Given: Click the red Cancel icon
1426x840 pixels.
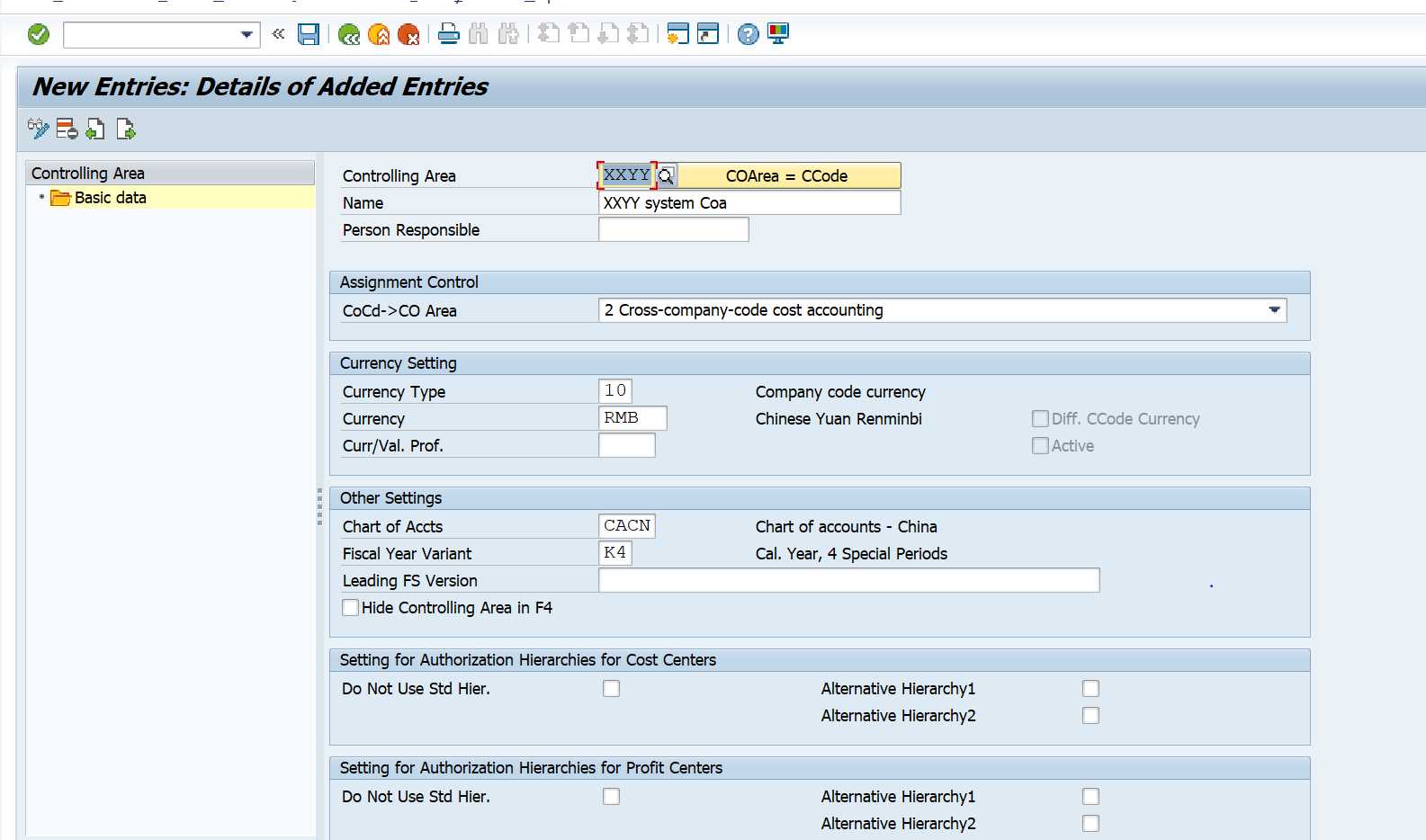Looking at the screenshot, I should [x=408, y=35].
